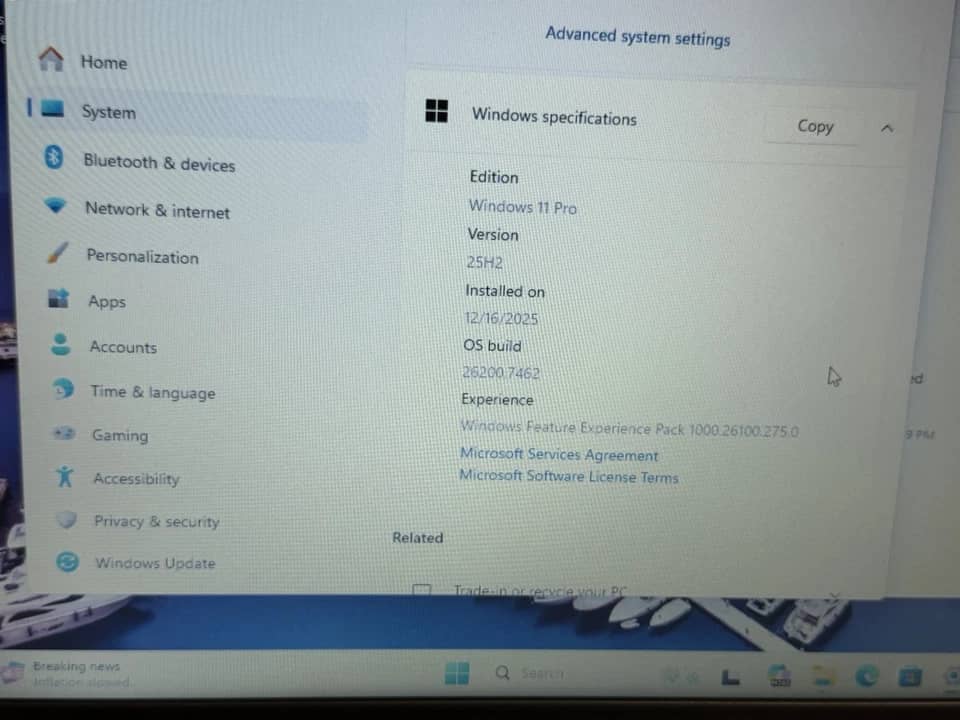This screenshot has height=720, width=960.
Task: Launch Microsoft Edge from the taskbar
Action: click(866, 677)
